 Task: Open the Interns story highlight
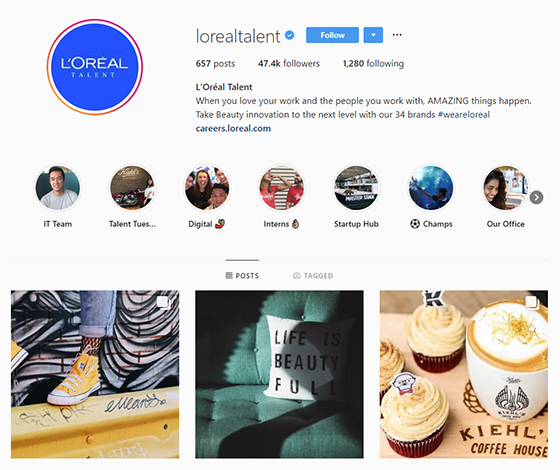pos(281,188)
